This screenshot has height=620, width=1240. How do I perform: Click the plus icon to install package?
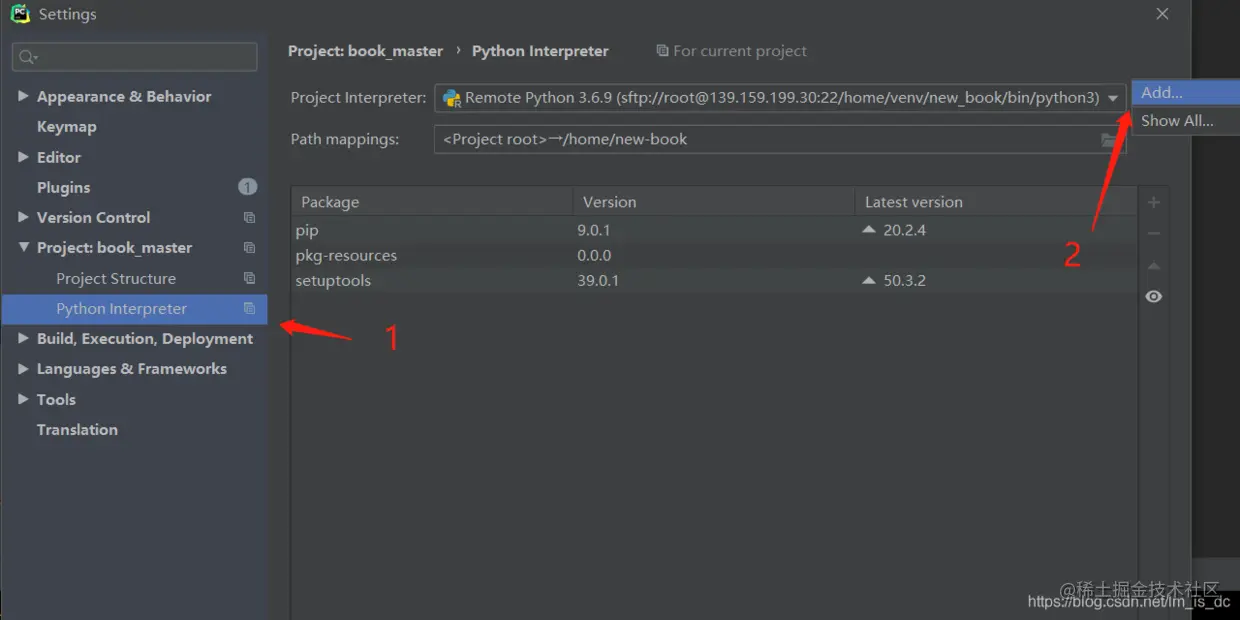1153,202
